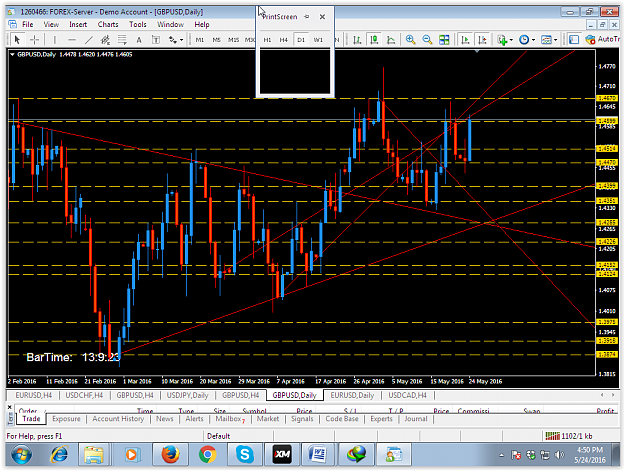Draw a horizontal line on chart
The height and width of the screenshot is (471, 625).
[x=72, y=39]
